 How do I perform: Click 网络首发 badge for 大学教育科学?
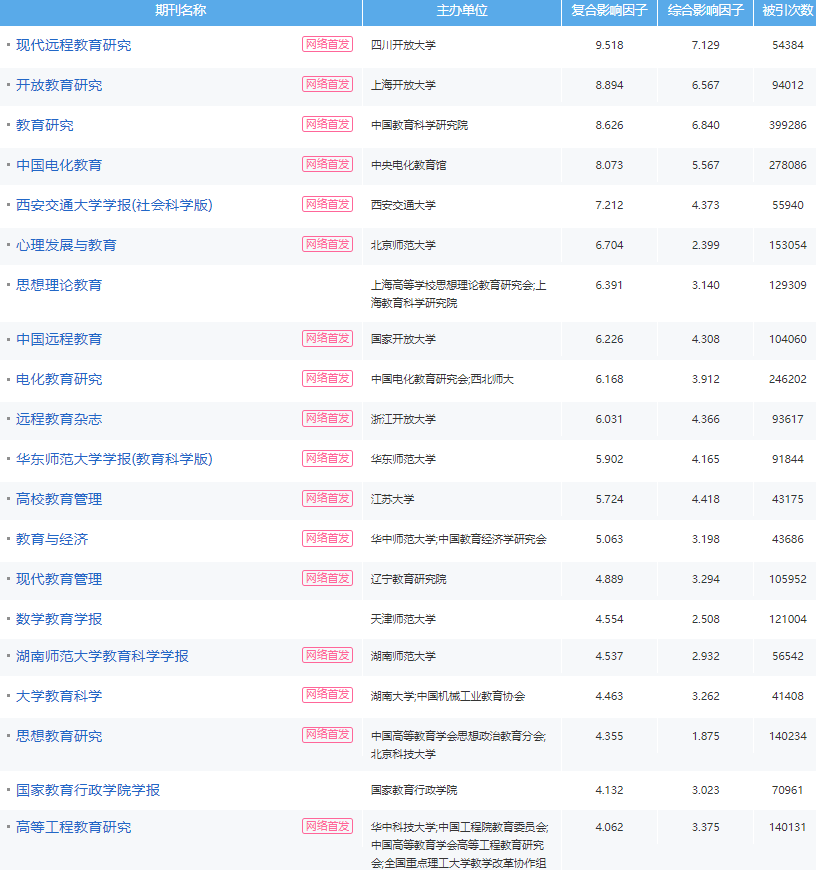pyautogui.click(x=328, y=695)
